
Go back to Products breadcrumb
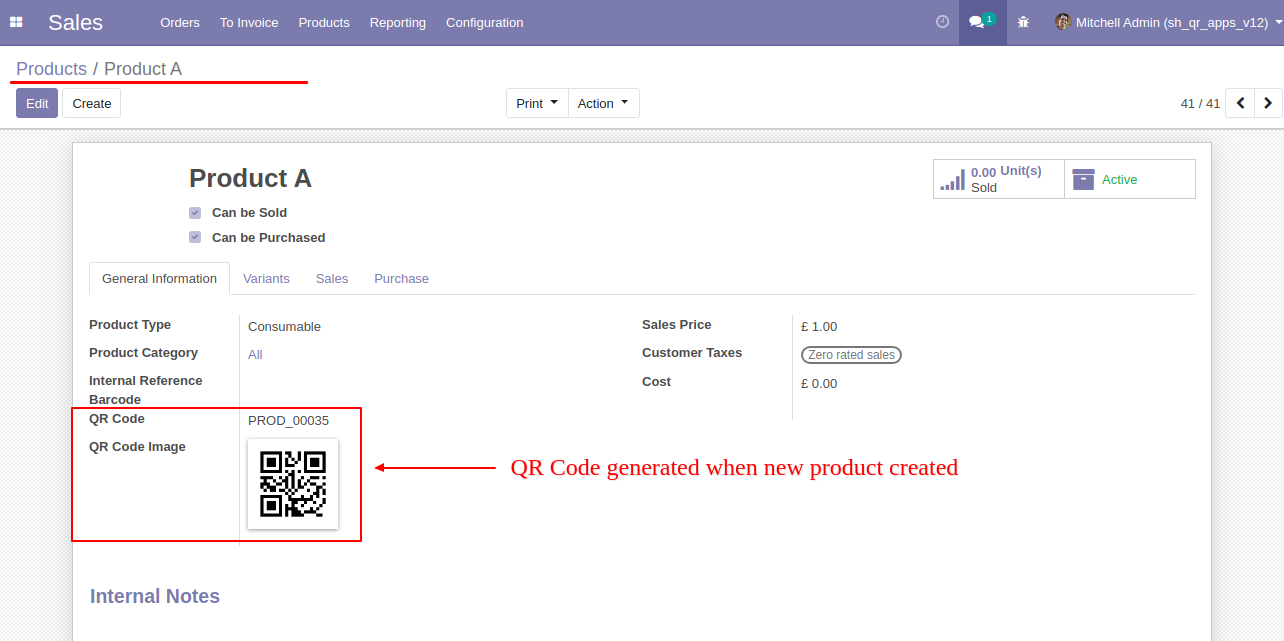pyautogui.click(x=52, y=69)
